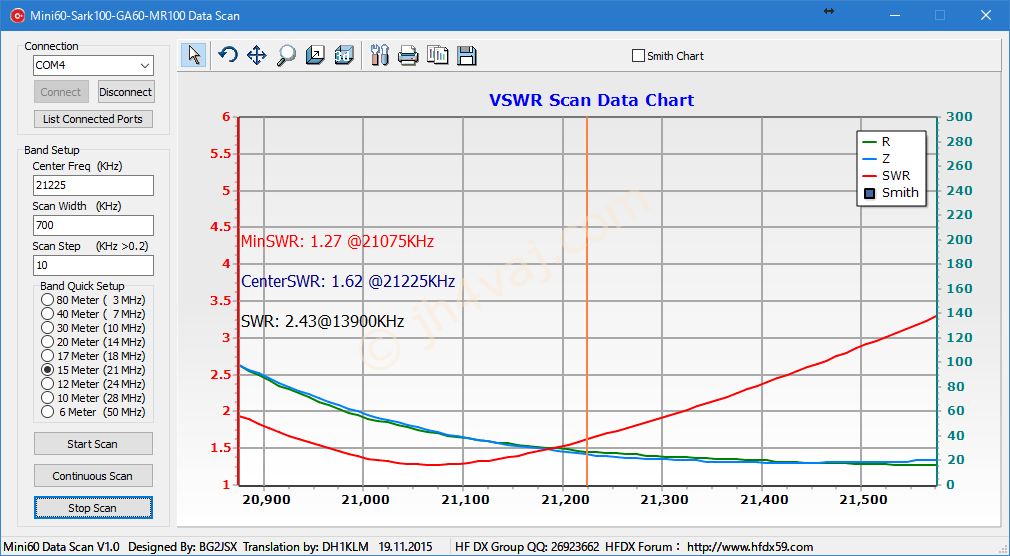Click the orange center frequency marker line

click(x=587, y=300)
